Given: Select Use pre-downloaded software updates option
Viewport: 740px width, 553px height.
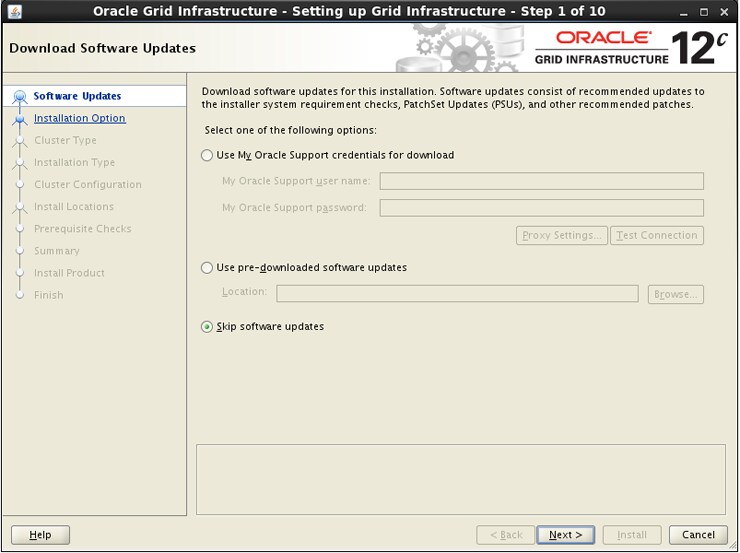Looking at the screenshot, I should coord(207,268).
